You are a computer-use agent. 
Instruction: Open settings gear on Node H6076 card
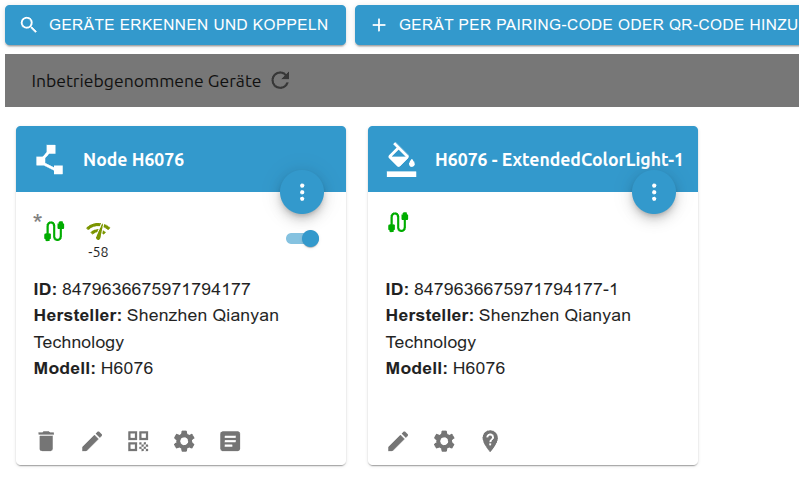tap(184, 441)
